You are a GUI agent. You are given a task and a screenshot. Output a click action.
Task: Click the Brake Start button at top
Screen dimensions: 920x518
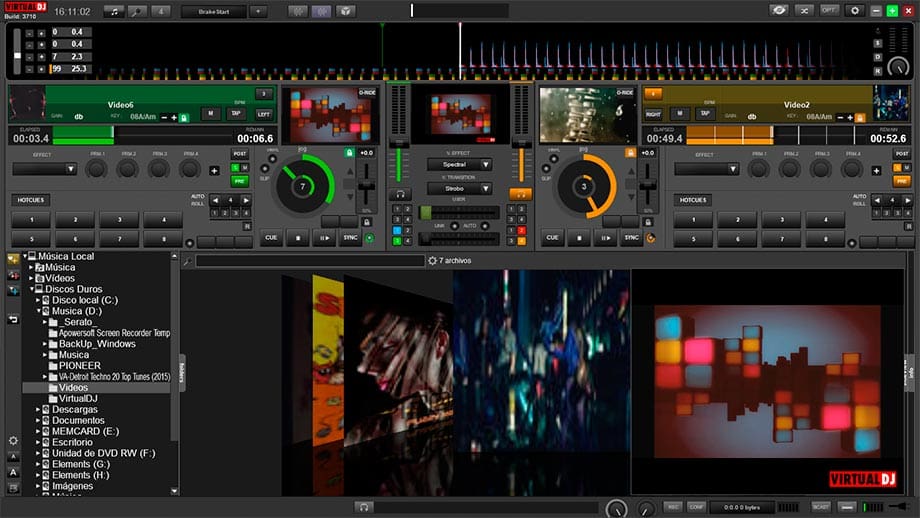point(214,11)
